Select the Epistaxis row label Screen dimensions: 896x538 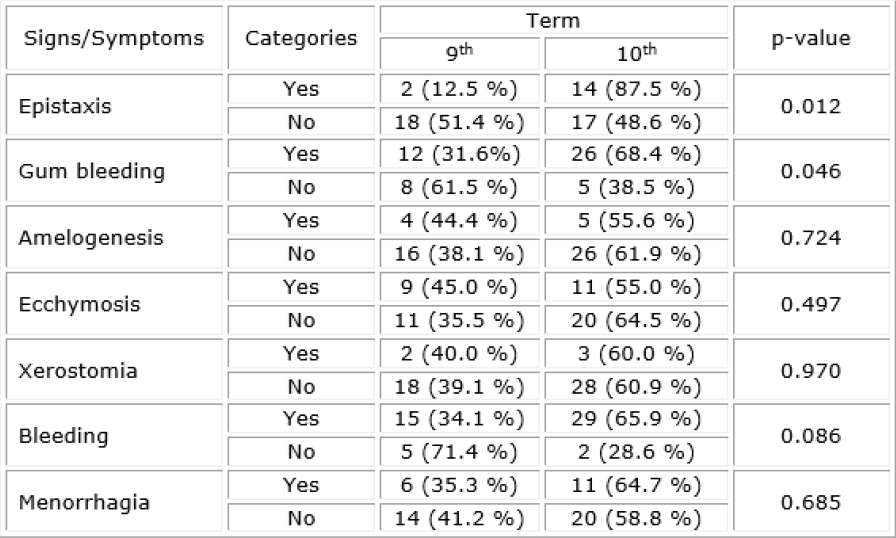[66, 105]
